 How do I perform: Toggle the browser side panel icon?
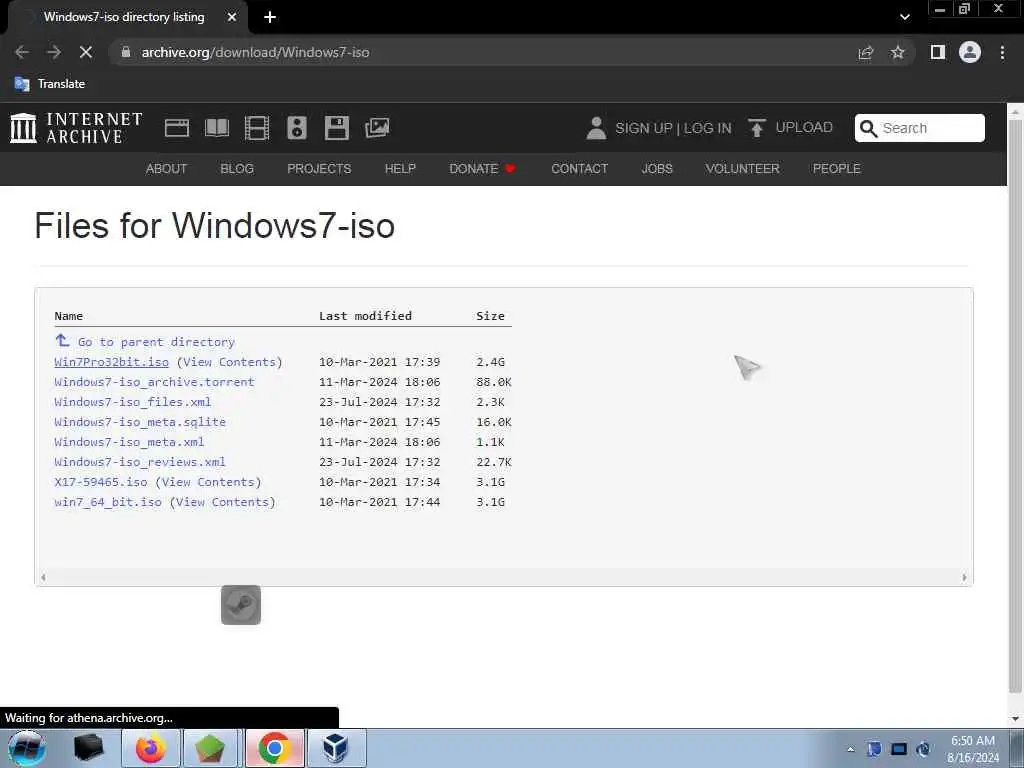(938, 52)
